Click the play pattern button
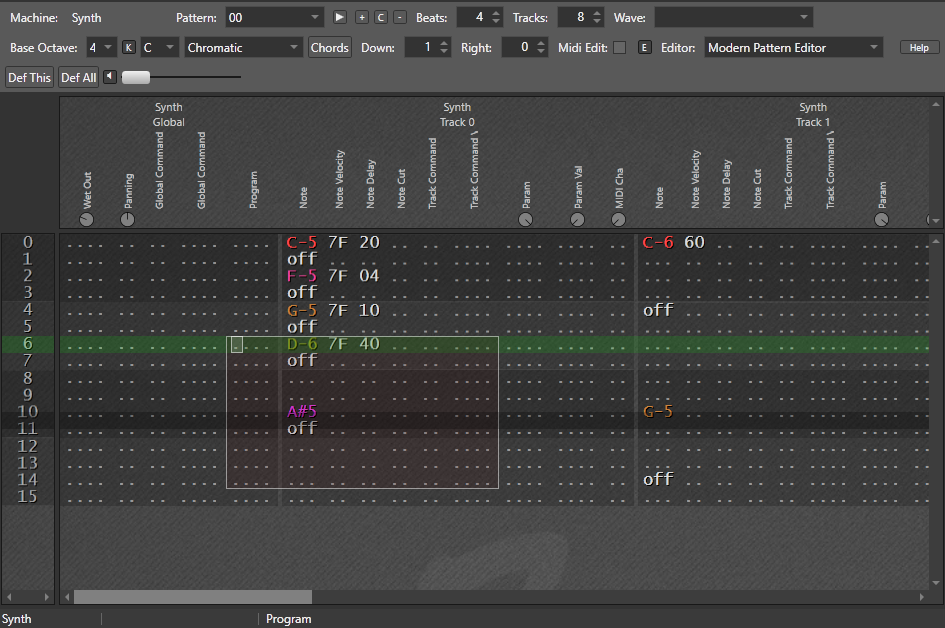Viewport: 945px width, 628px height. click(x=340, y=17)
